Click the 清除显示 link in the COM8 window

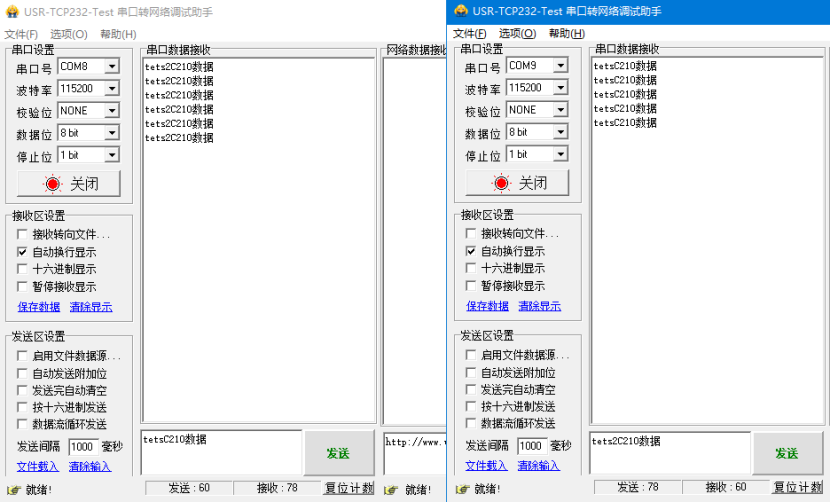coord(91,307)
